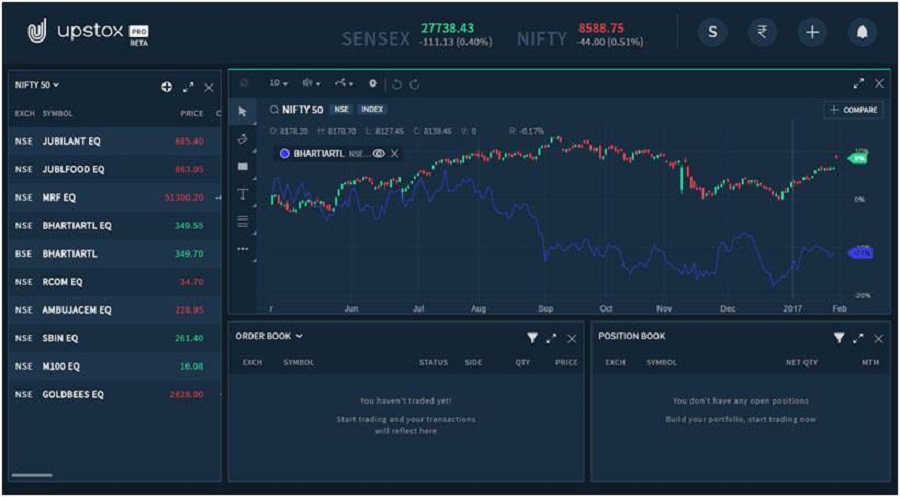The width and height of the screenshot is (900, 497).
Task: Remove the BHARTIARTL overlay from chart
Action: pos(395,153)
